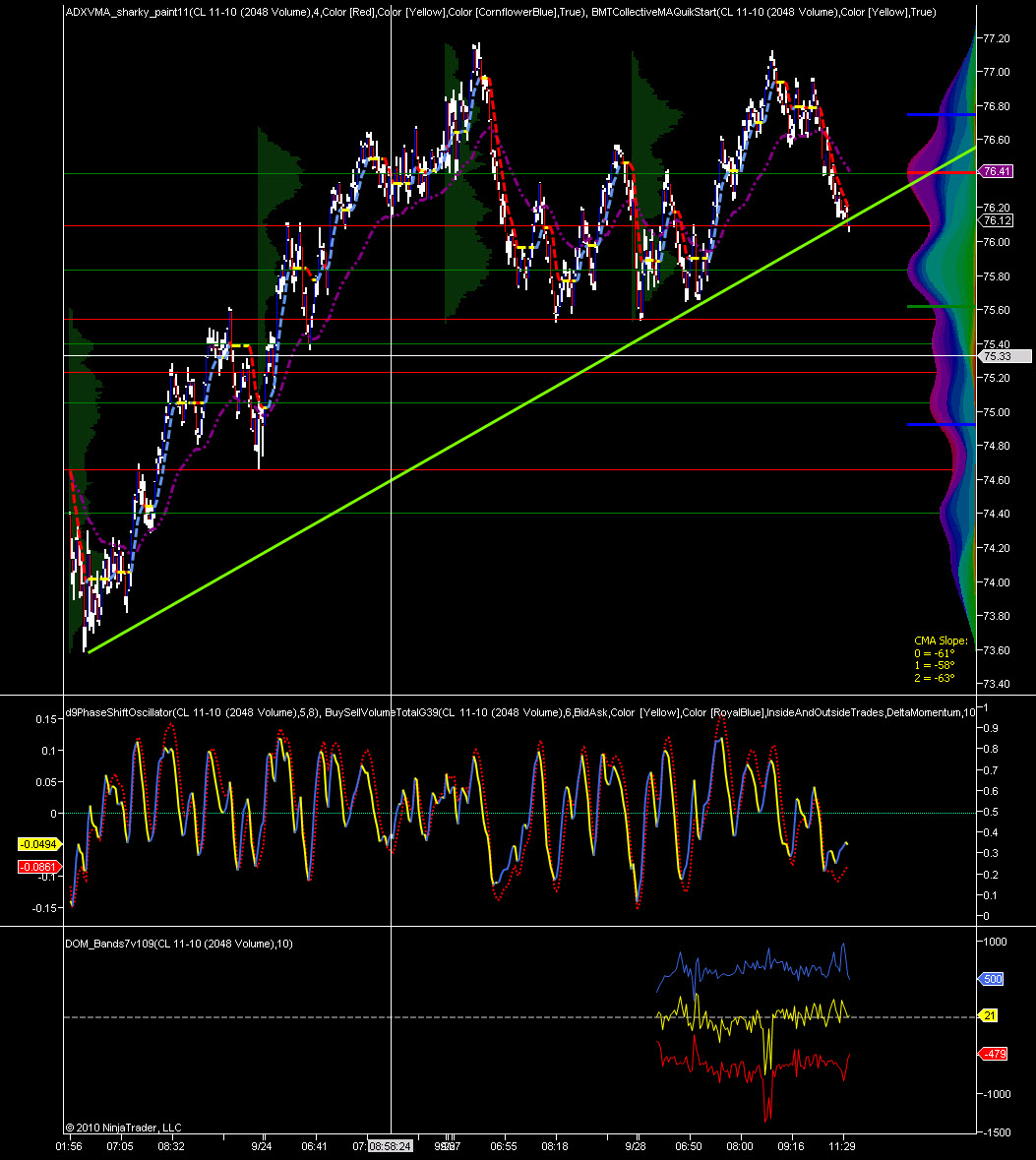Click the '0 = -61°' slope value

(x=934, y=653)
